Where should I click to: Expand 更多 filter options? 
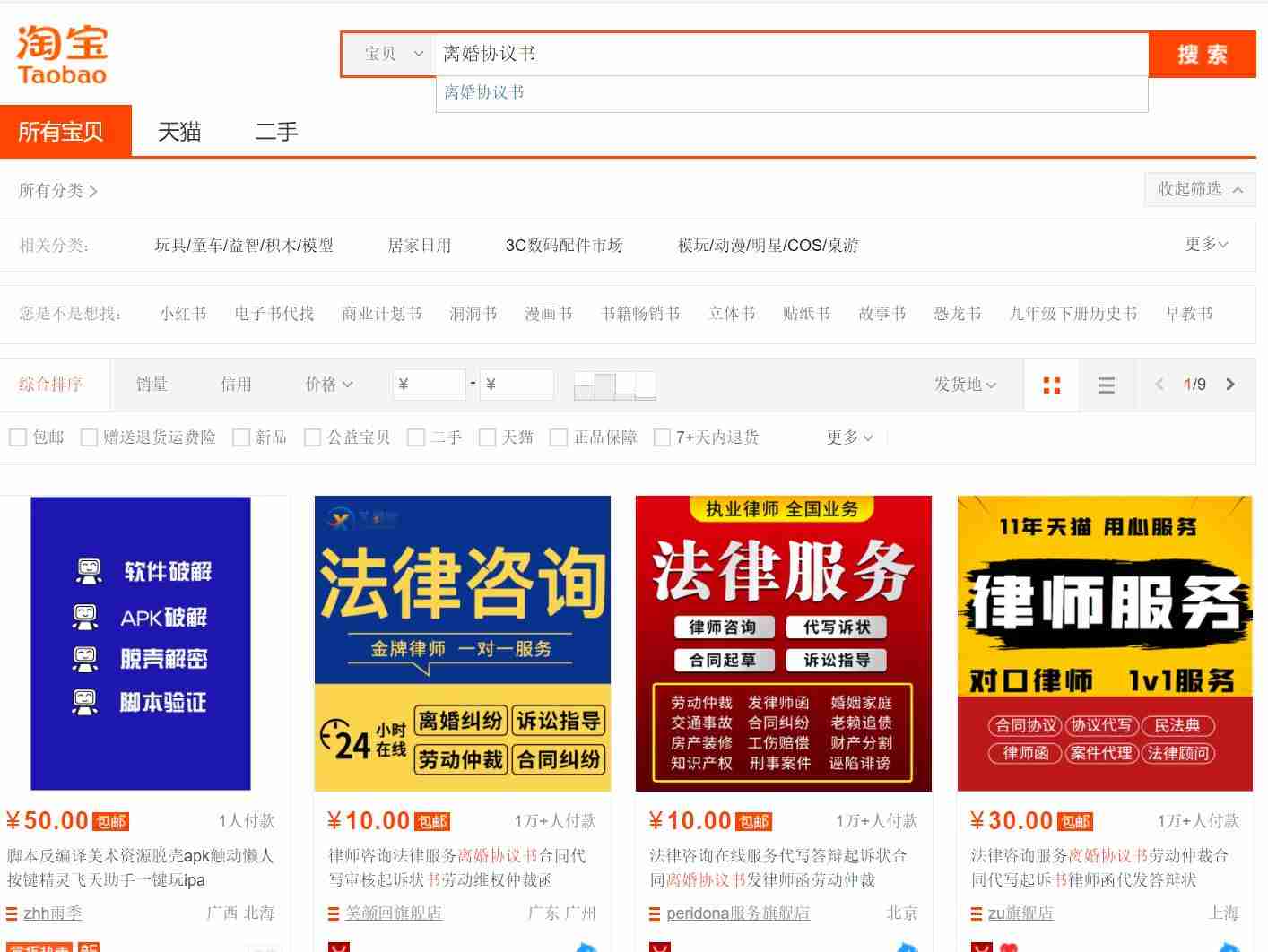click(x=849, y=437)
